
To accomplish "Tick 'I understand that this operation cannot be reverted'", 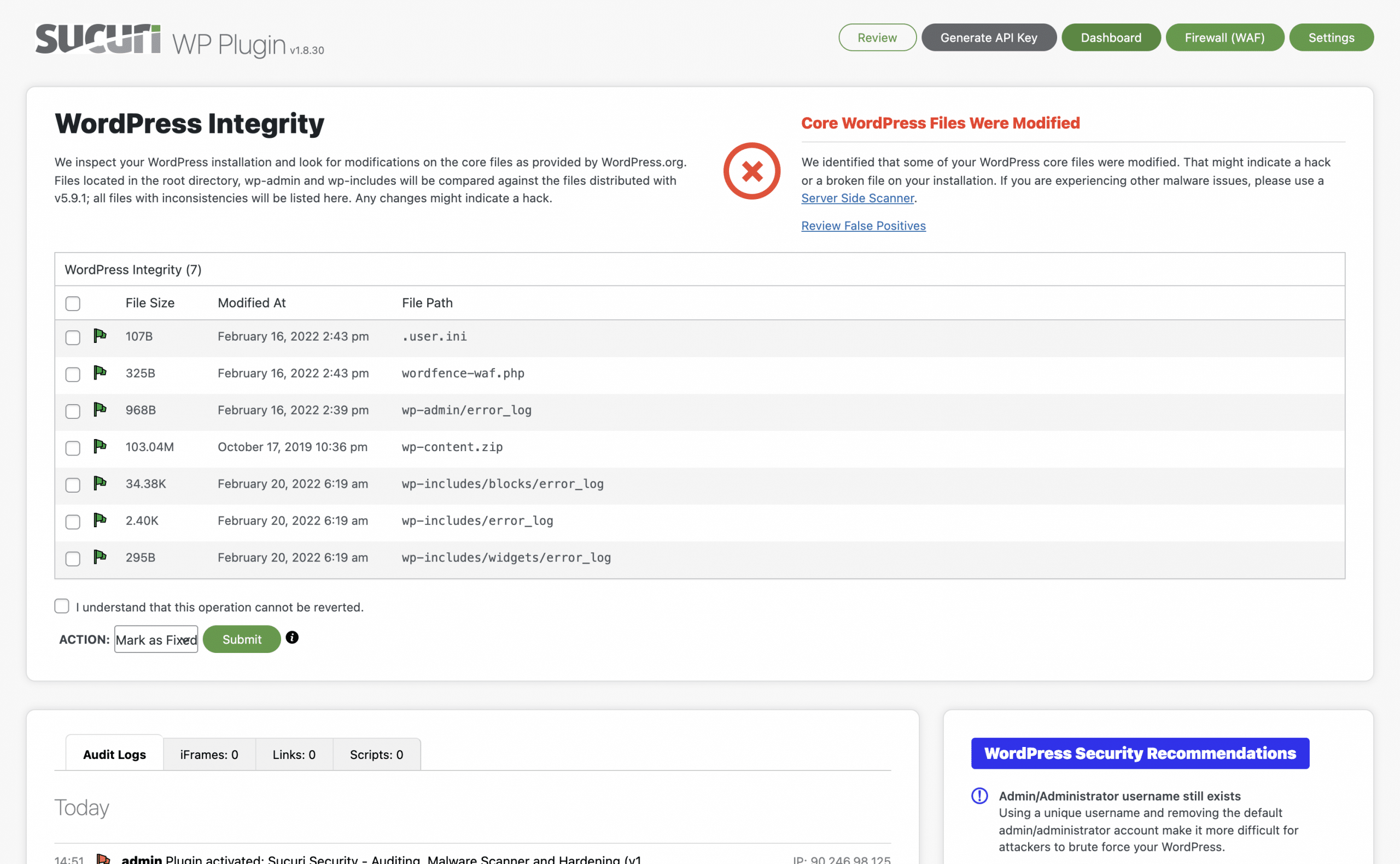I will click(x=62, y=606).
